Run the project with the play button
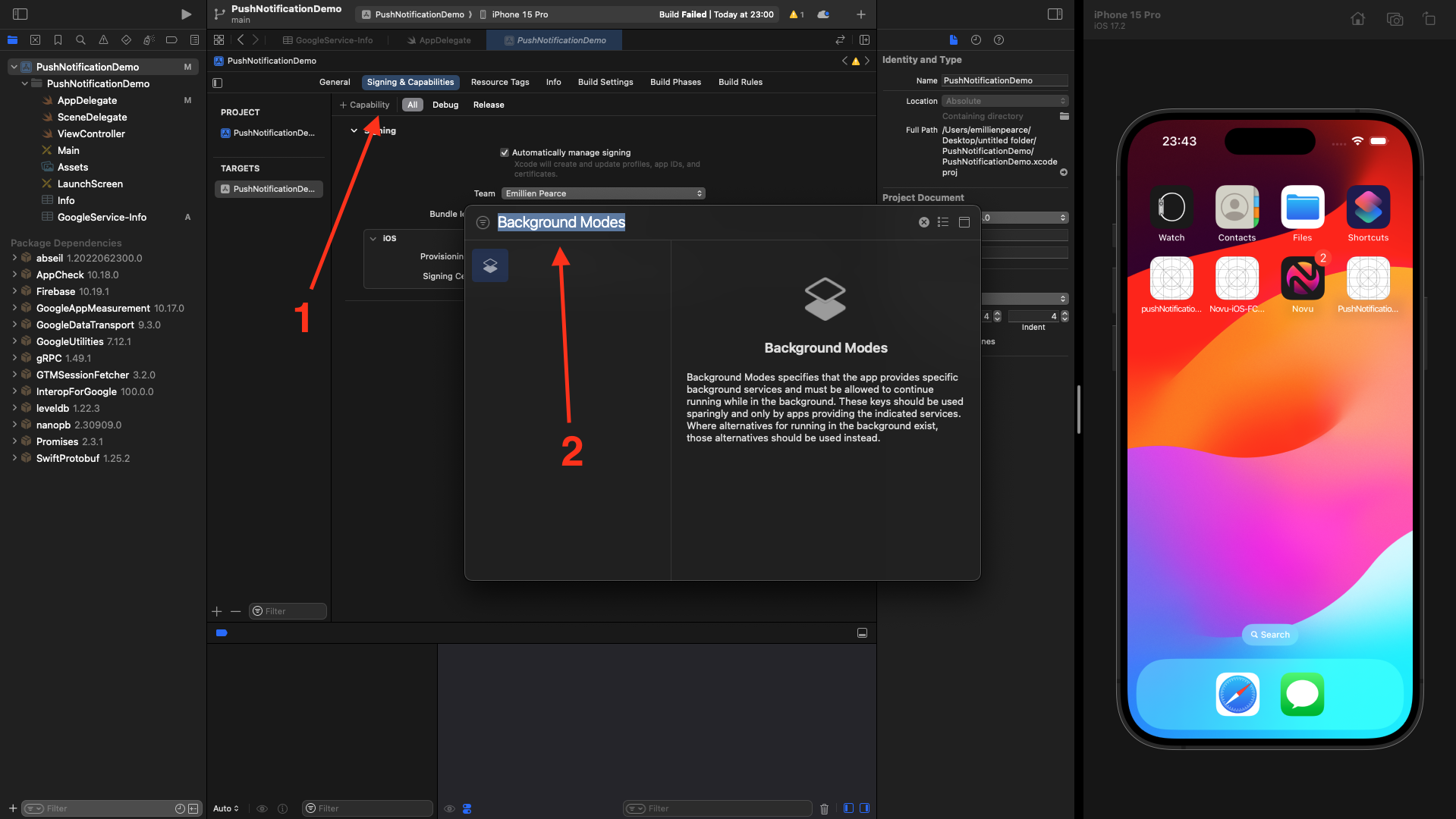This screenshot has width=1456, height=819. (x=186, y=14)
